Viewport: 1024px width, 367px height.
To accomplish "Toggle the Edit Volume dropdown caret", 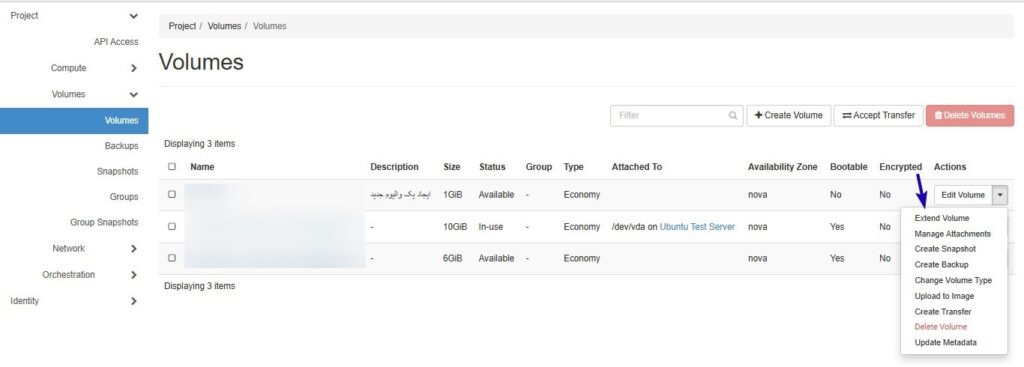I will (x=1000, y=195).
